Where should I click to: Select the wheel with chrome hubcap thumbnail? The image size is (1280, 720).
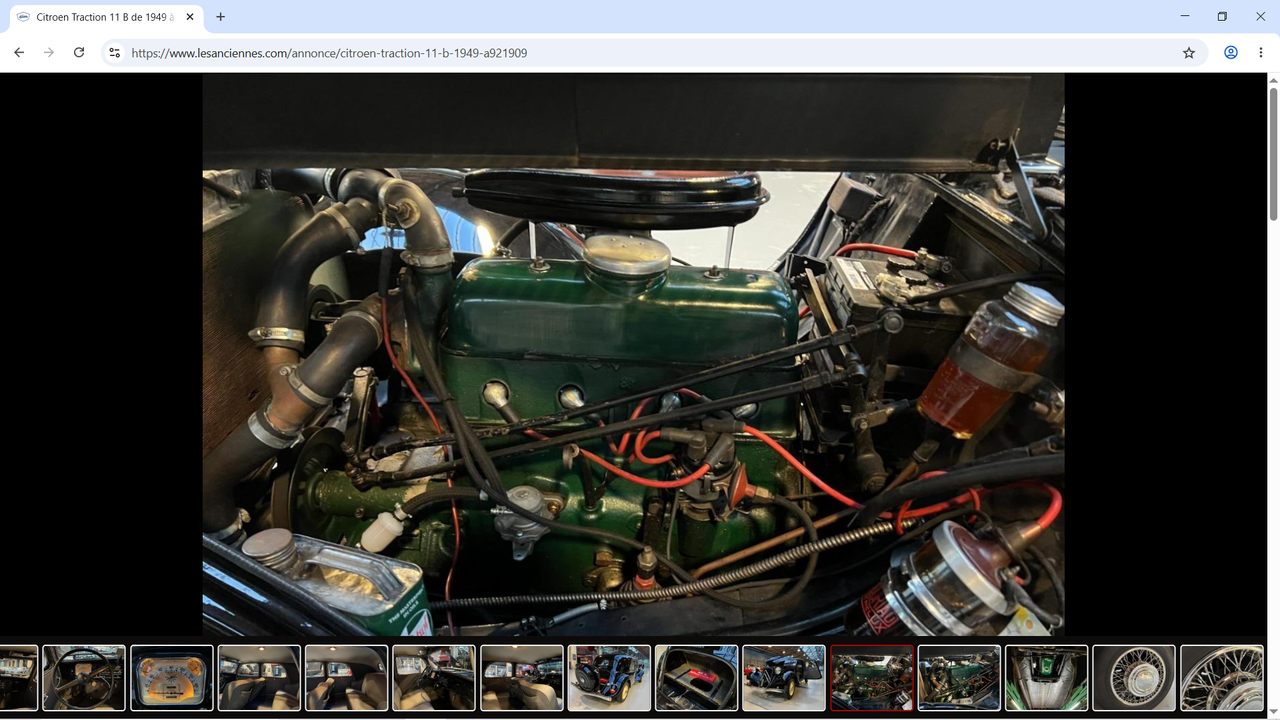click(1134, 678)
